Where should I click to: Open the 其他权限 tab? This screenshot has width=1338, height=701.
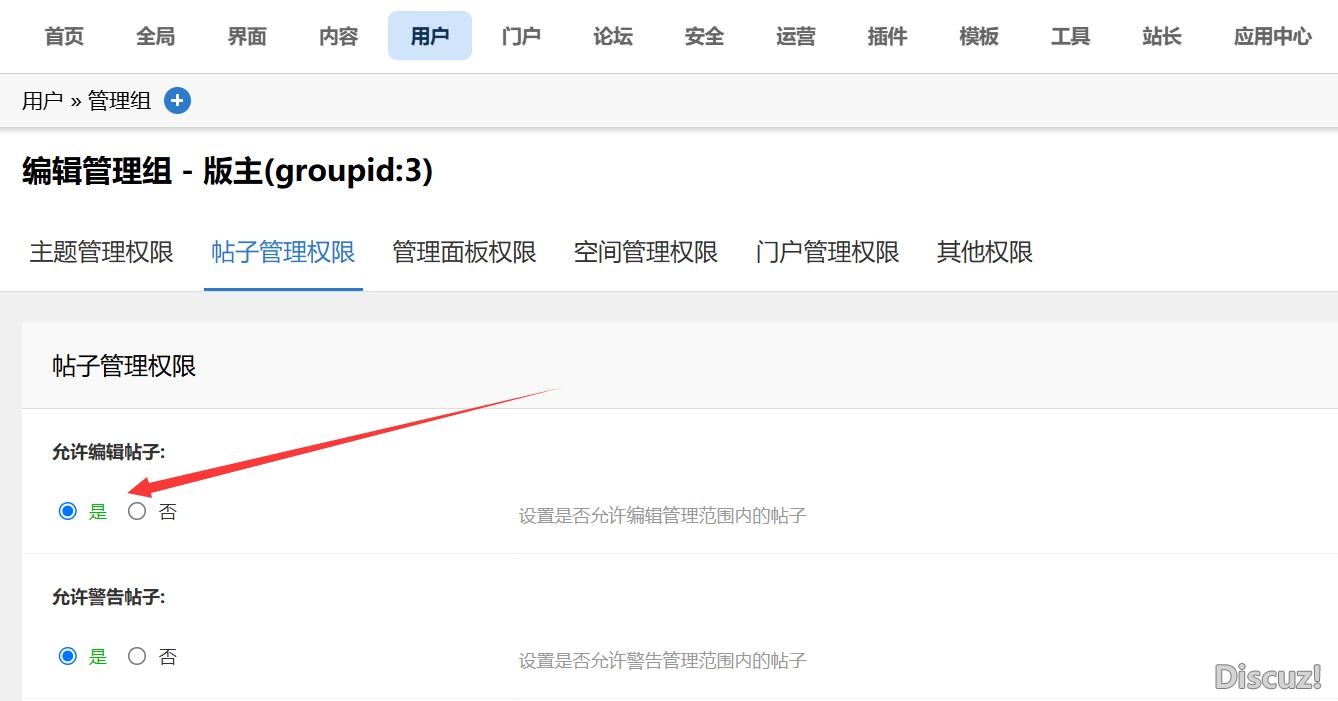click(x=984, y=252)
